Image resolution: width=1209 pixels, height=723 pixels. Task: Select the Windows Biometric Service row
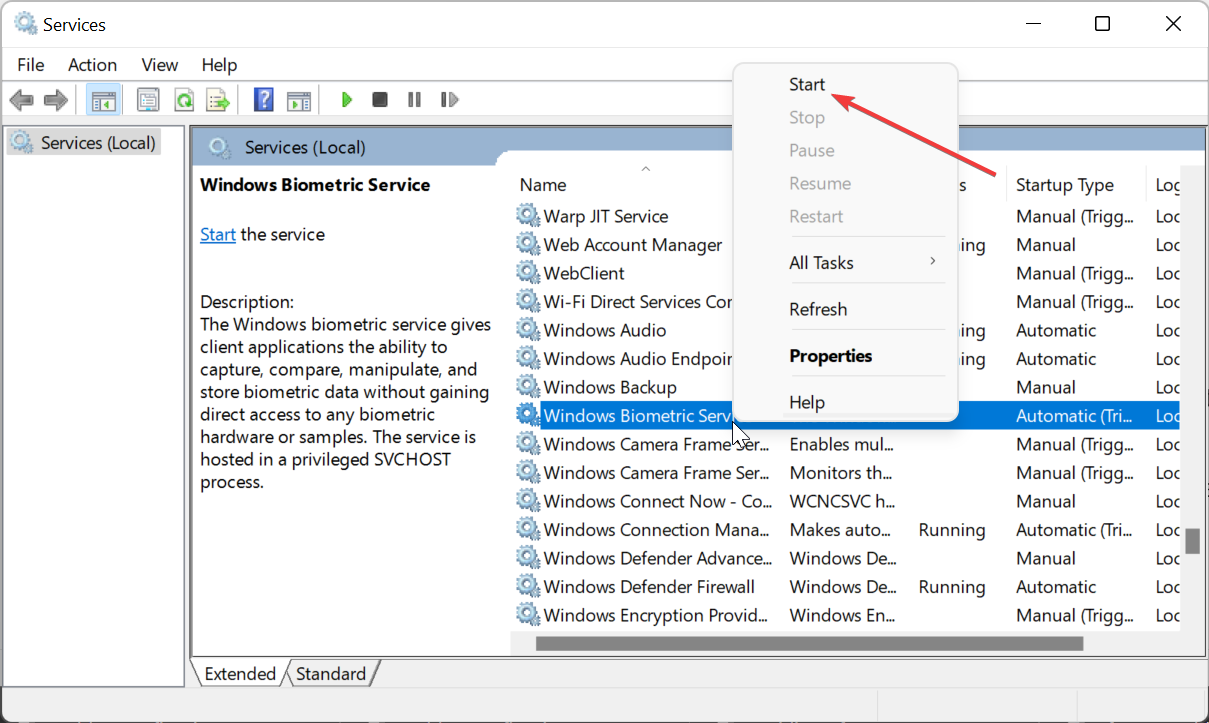coord(846,415)
